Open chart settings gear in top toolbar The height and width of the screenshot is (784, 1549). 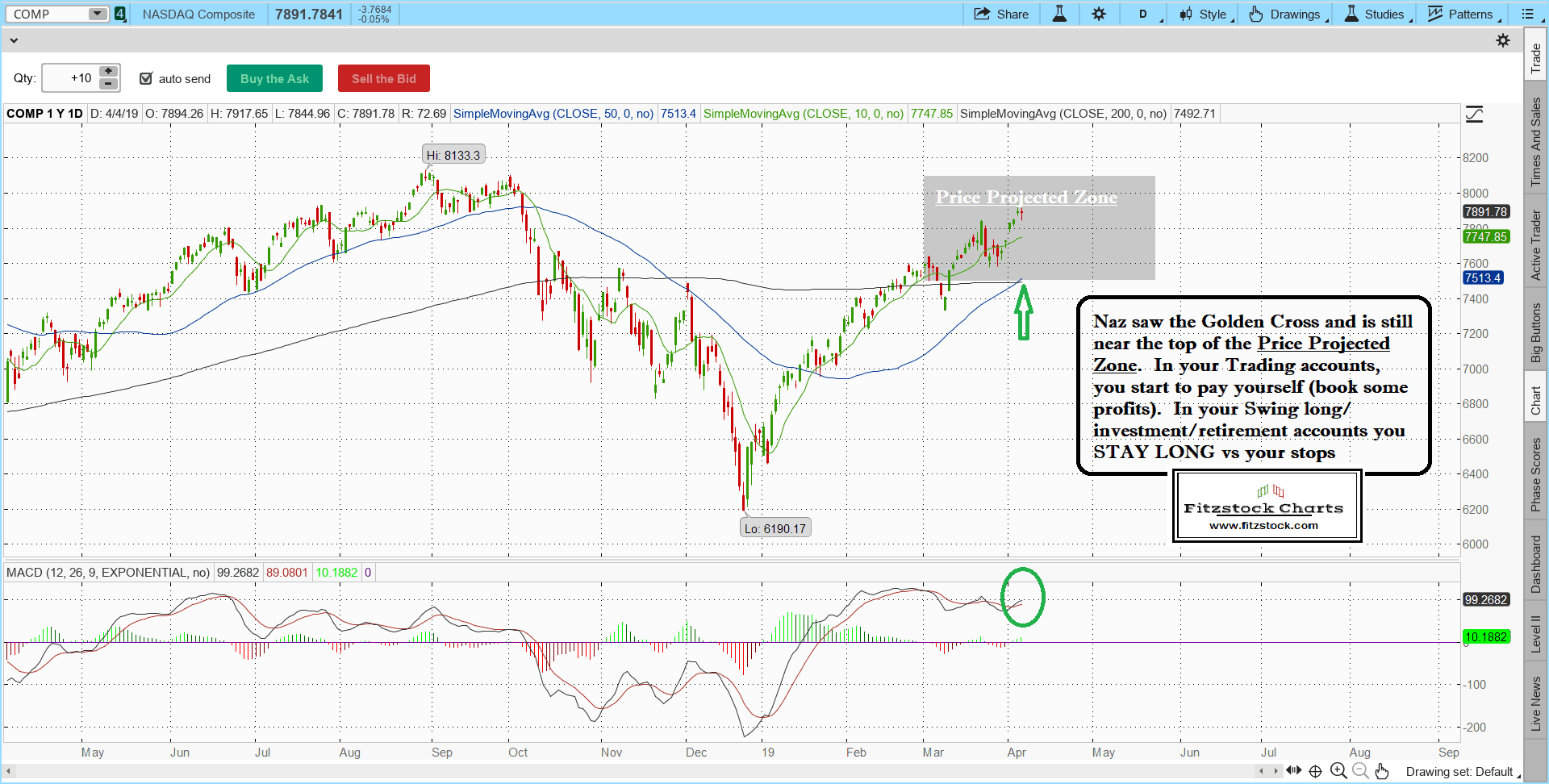tap(1099, 14)
